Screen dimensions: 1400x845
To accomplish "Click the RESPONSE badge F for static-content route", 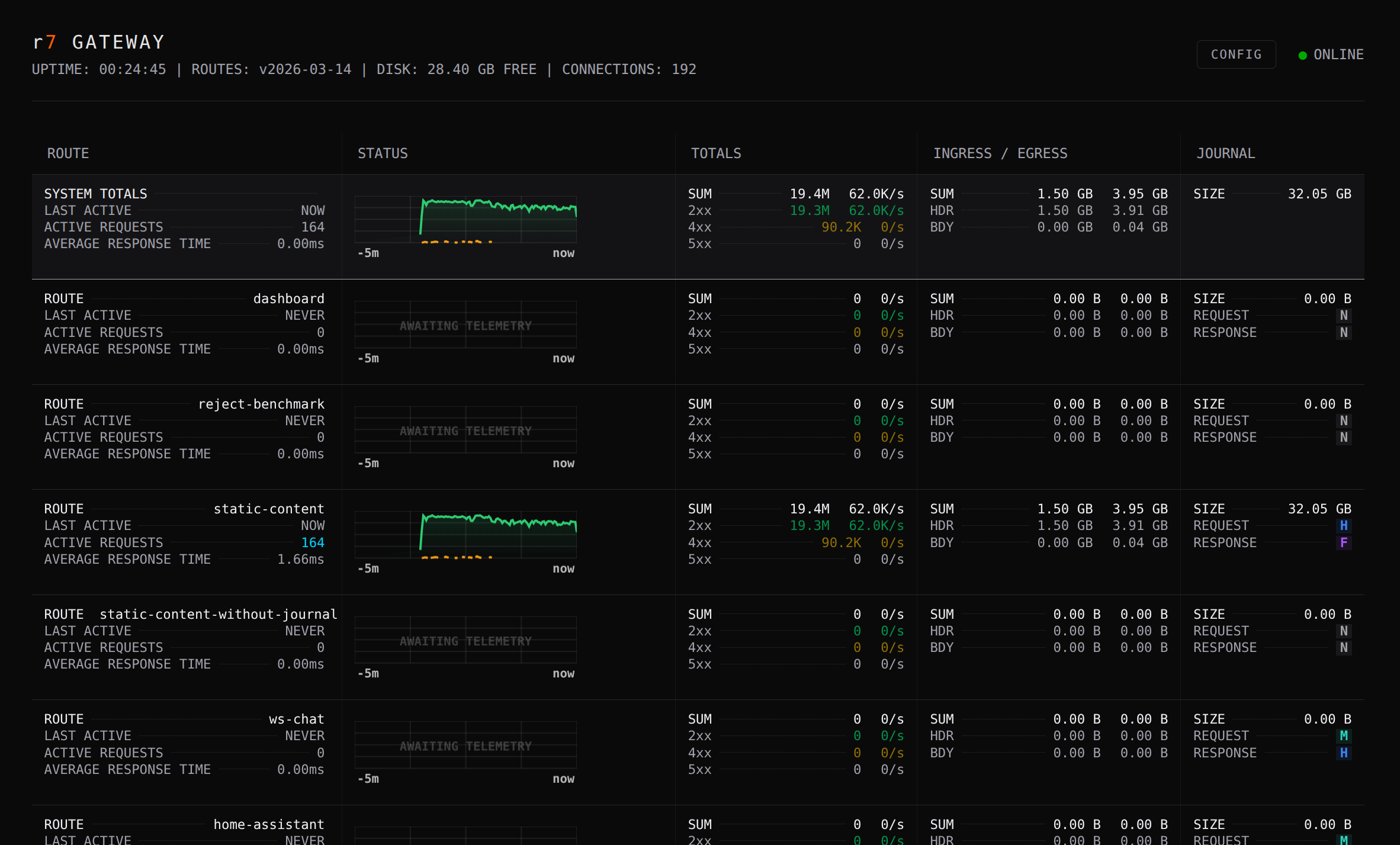I will 1344,543.
